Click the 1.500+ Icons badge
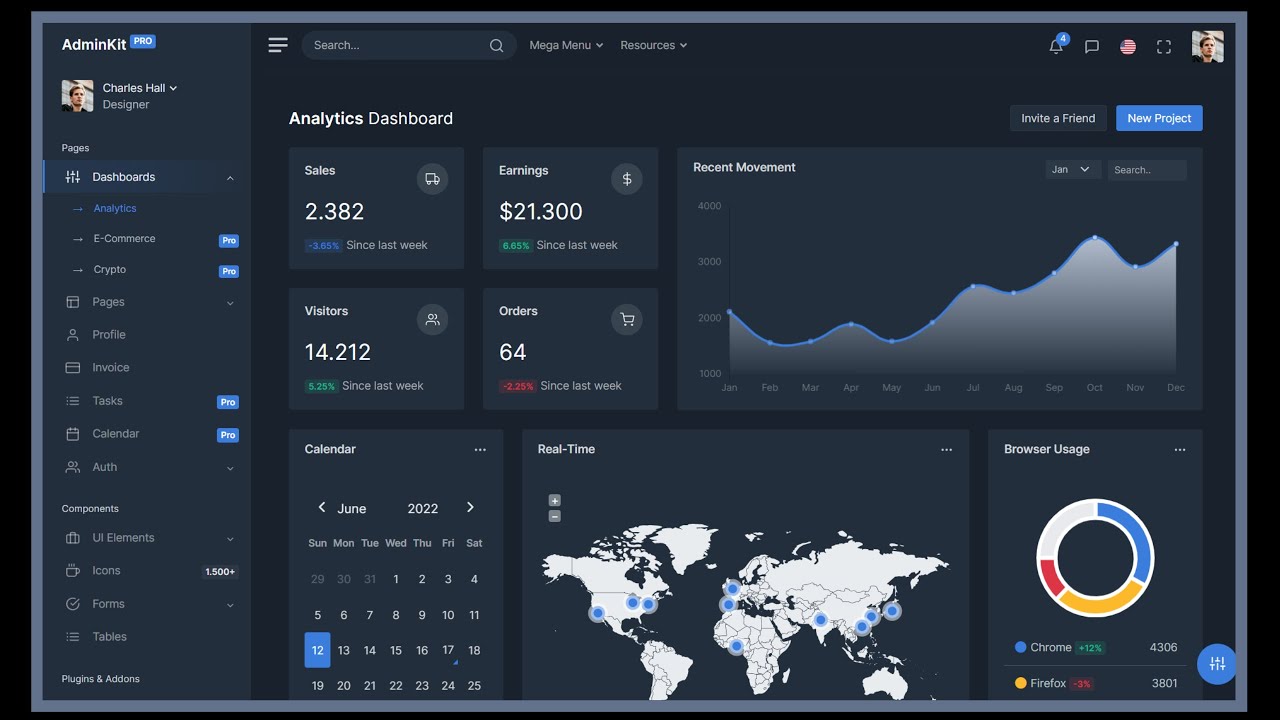 click(220, 572)
